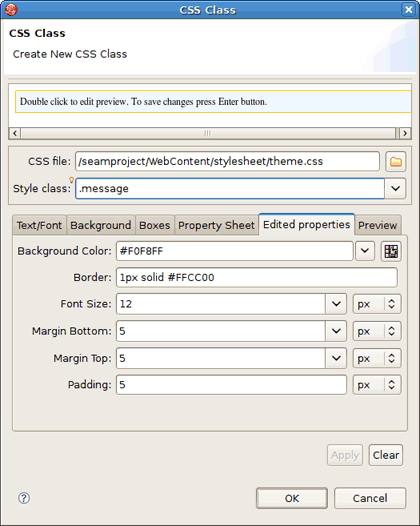Expand the Style class dropdown
This screenshot has height=526, width=420.
[x=395, y=189]
